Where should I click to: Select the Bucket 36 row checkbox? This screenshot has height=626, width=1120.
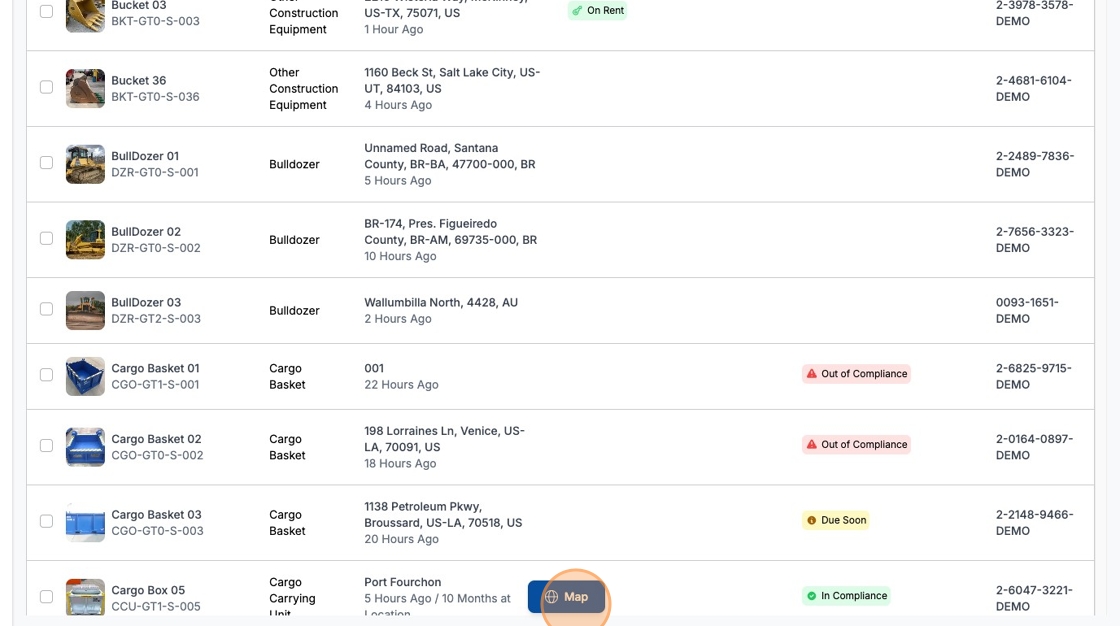46,87
